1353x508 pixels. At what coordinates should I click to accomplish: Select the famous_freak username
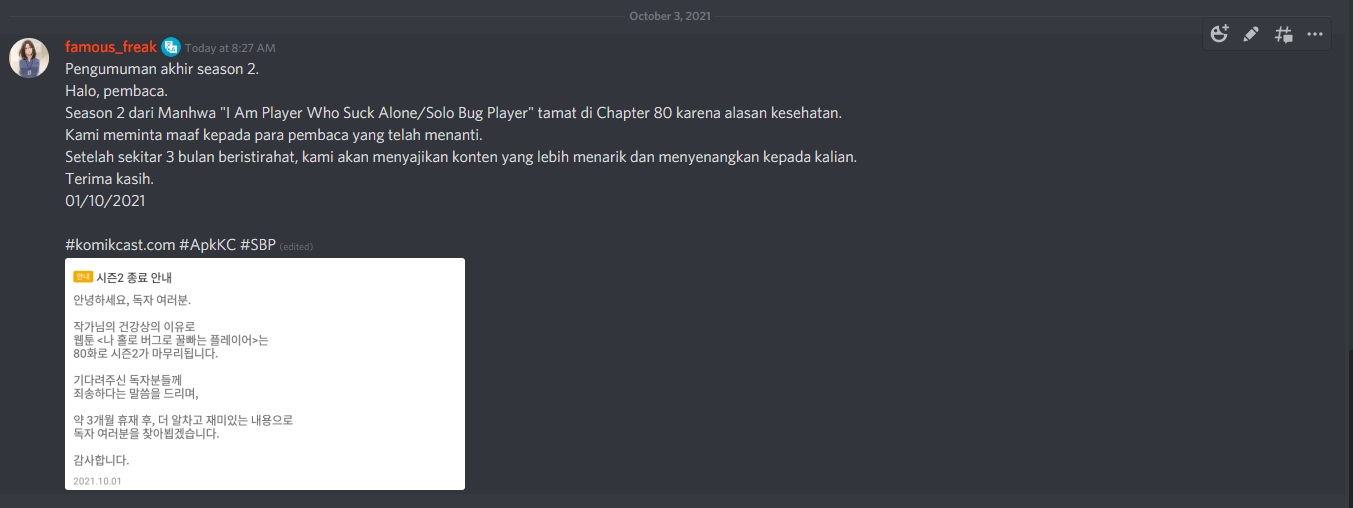(111, 47)
